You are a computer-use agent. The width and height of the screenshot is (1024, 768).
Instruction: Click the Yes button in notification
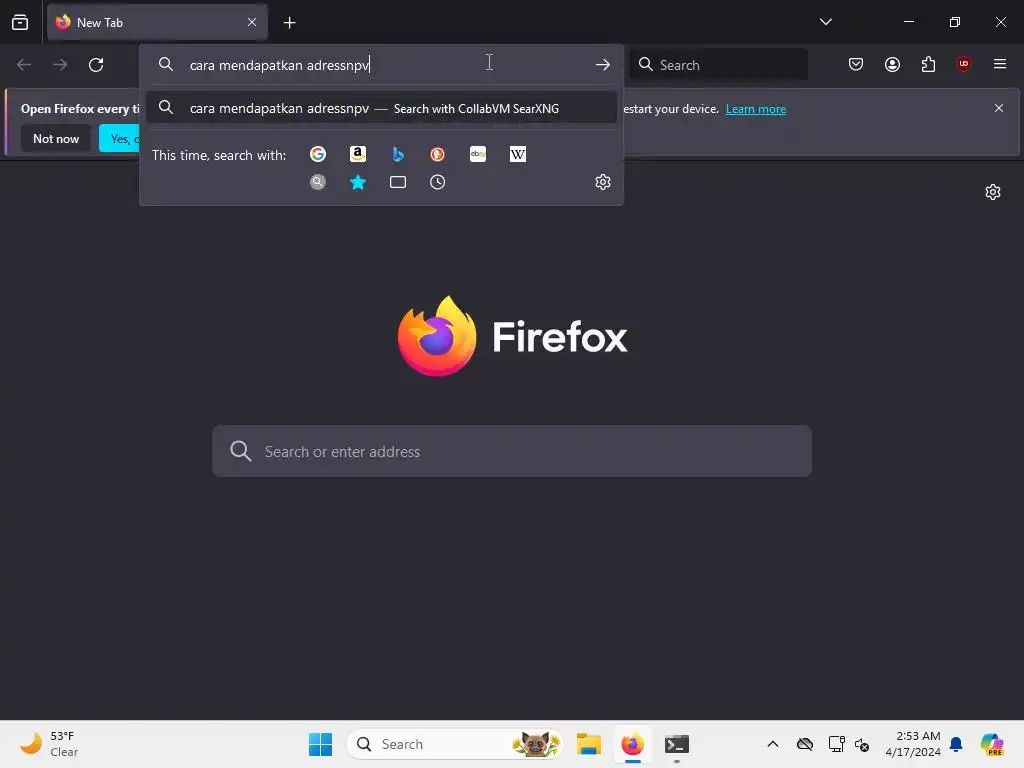pyautogui.click(x=120, y=138)
